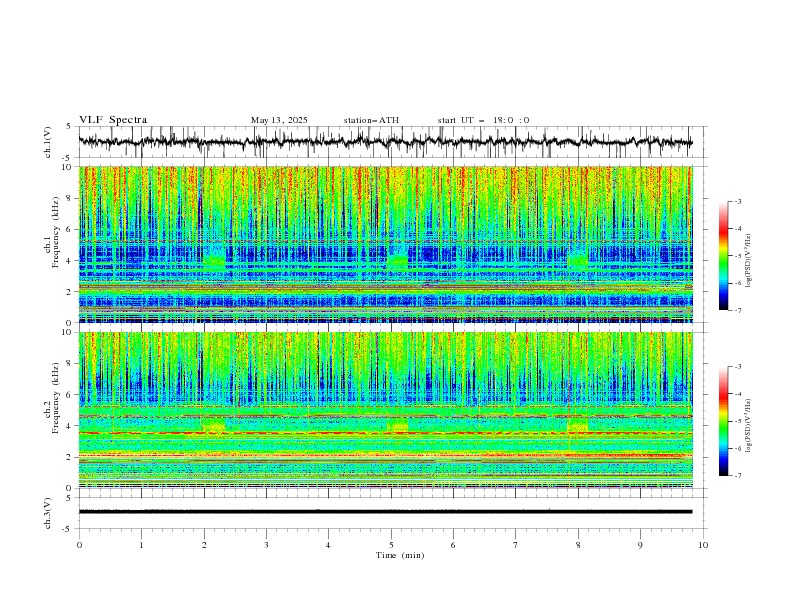Click the lower ch.2 PSD color bar
The height and width of the screenshot is (612, 792).
[x=724, y=421]
